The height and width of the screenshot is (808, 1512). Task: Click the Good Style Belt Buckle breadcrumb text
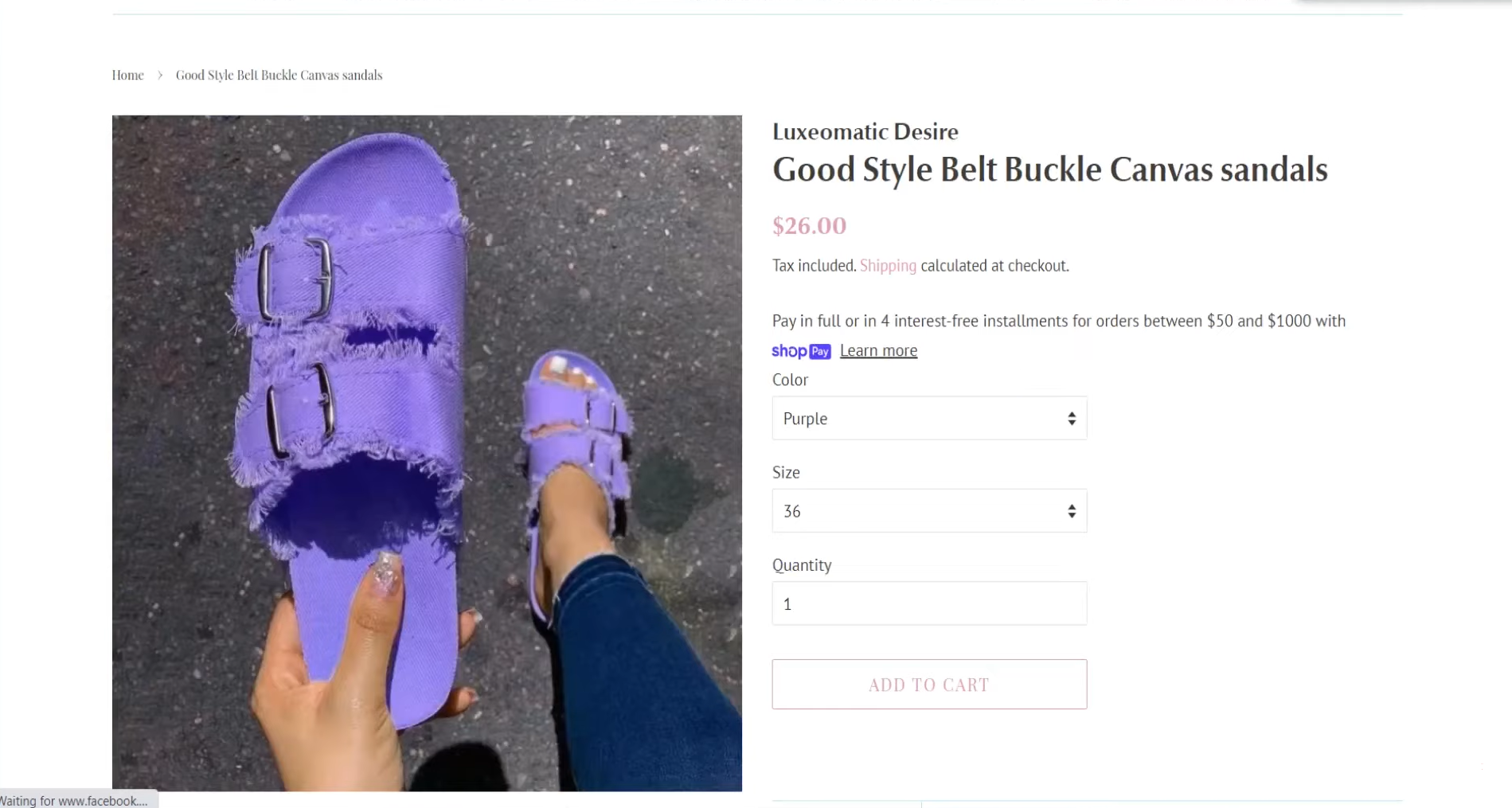(279, 75)
